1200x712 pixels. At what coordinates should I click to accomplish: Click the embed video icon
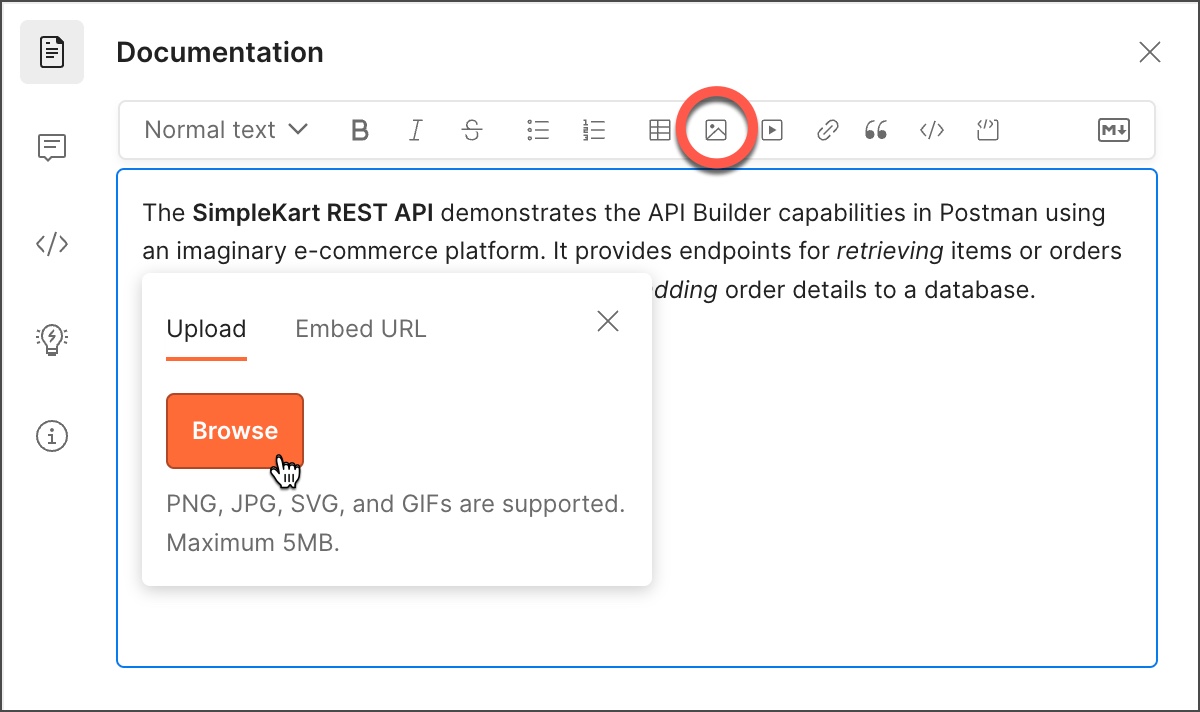pos(771,130)
